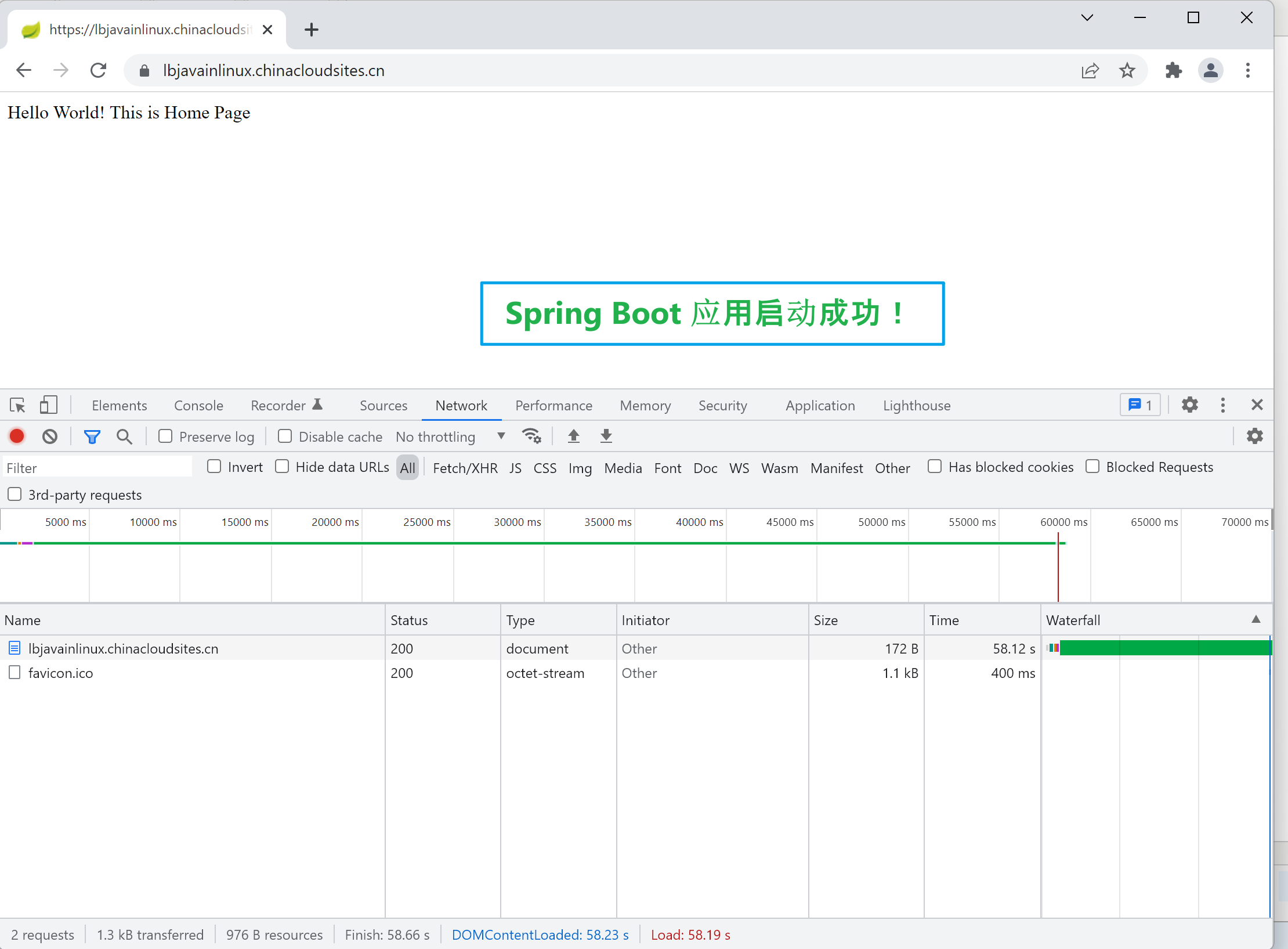Import HAR file upload arrow
Viewport: 1288px width, 949px height.
573,436
